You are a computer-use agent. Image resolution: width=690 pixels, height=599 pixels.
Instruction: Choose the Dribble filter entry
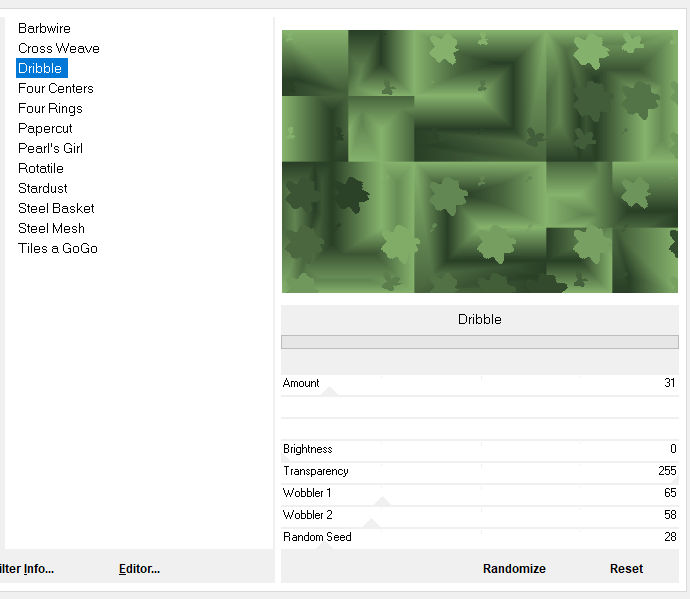[x=40, y=68]
